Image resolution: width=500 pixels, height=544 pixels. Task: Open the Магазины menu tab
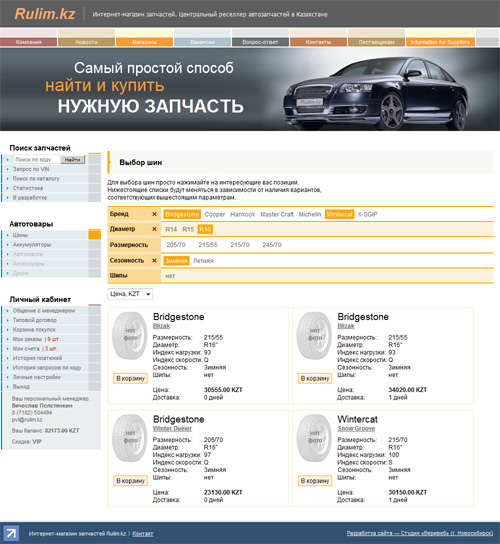click(144, 42)
